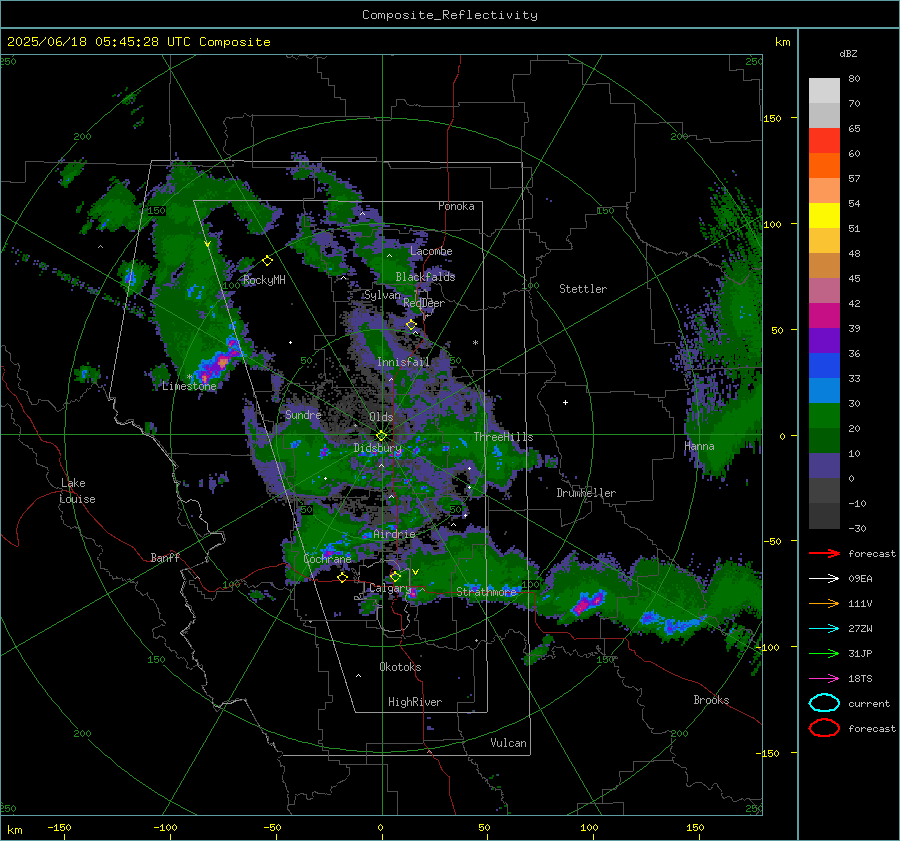Click the ThreeHills label
Image resolution: width=900 pixels, height=841 pixels.
pos(503,437)
